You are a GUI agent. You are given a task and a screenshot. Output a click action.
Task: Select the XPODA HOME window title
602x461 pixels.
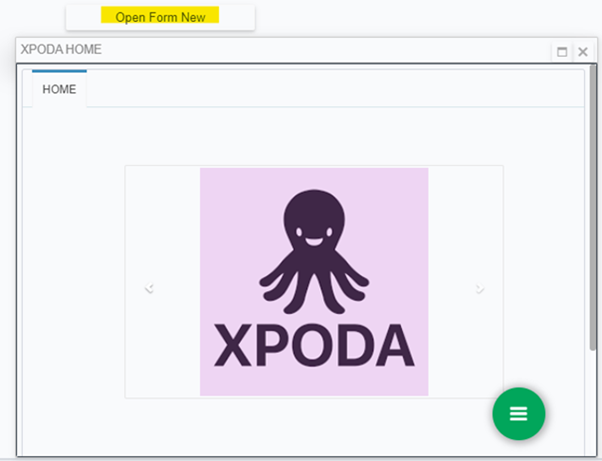tap(61, 49)
